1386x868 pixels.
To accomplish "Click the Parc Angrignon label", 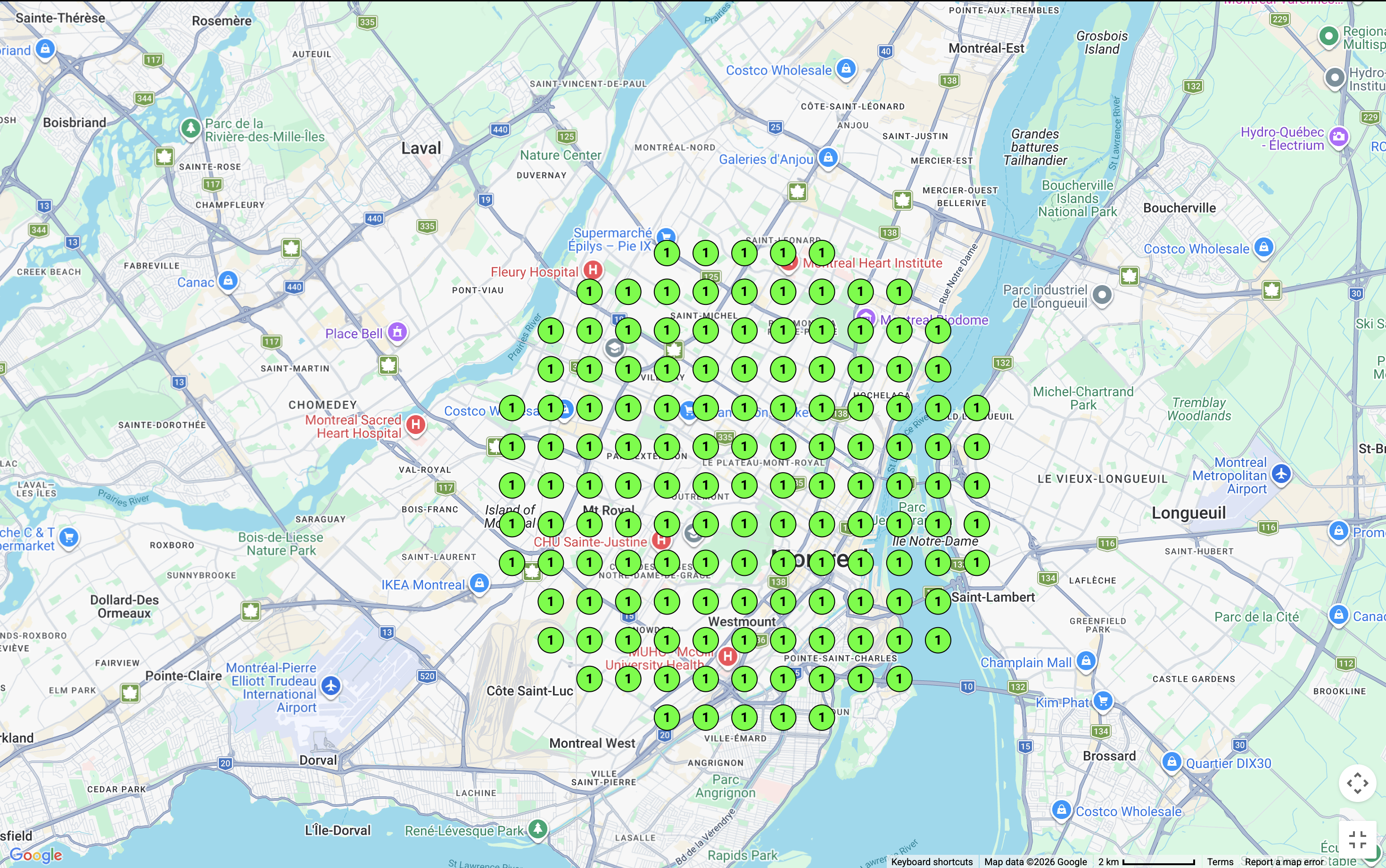I will point(725,786).
